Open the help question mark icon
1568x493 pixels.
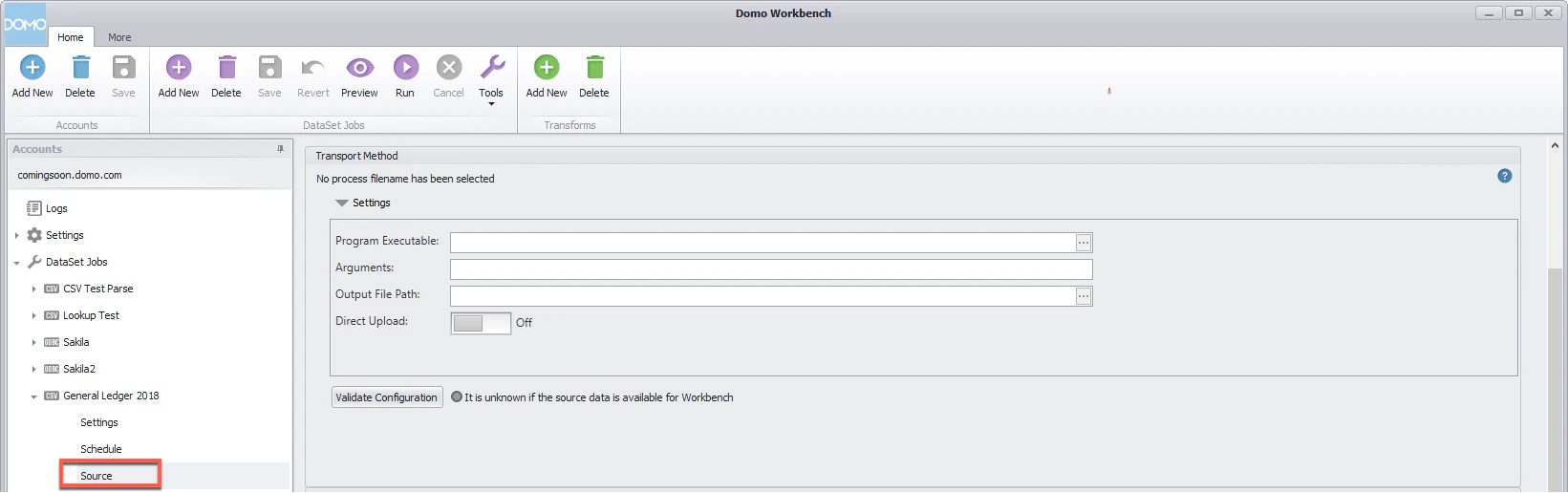coord(1505,176)
